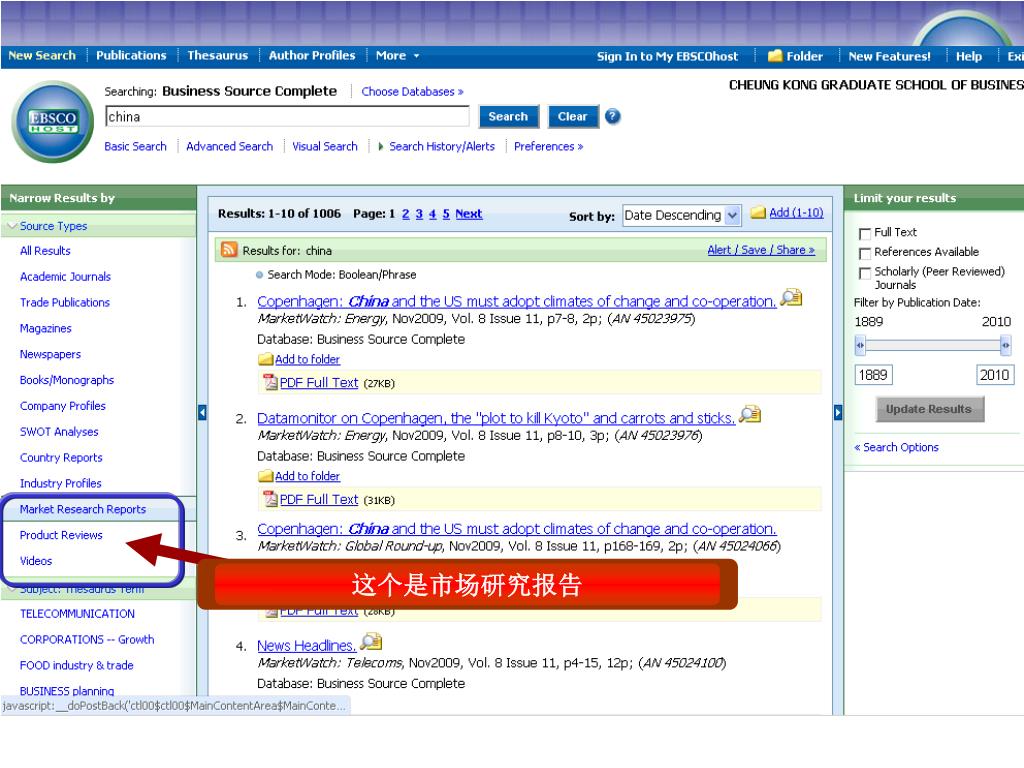
Task: Click the RSS feed icon beside Results for china
Action: [229, 249]
